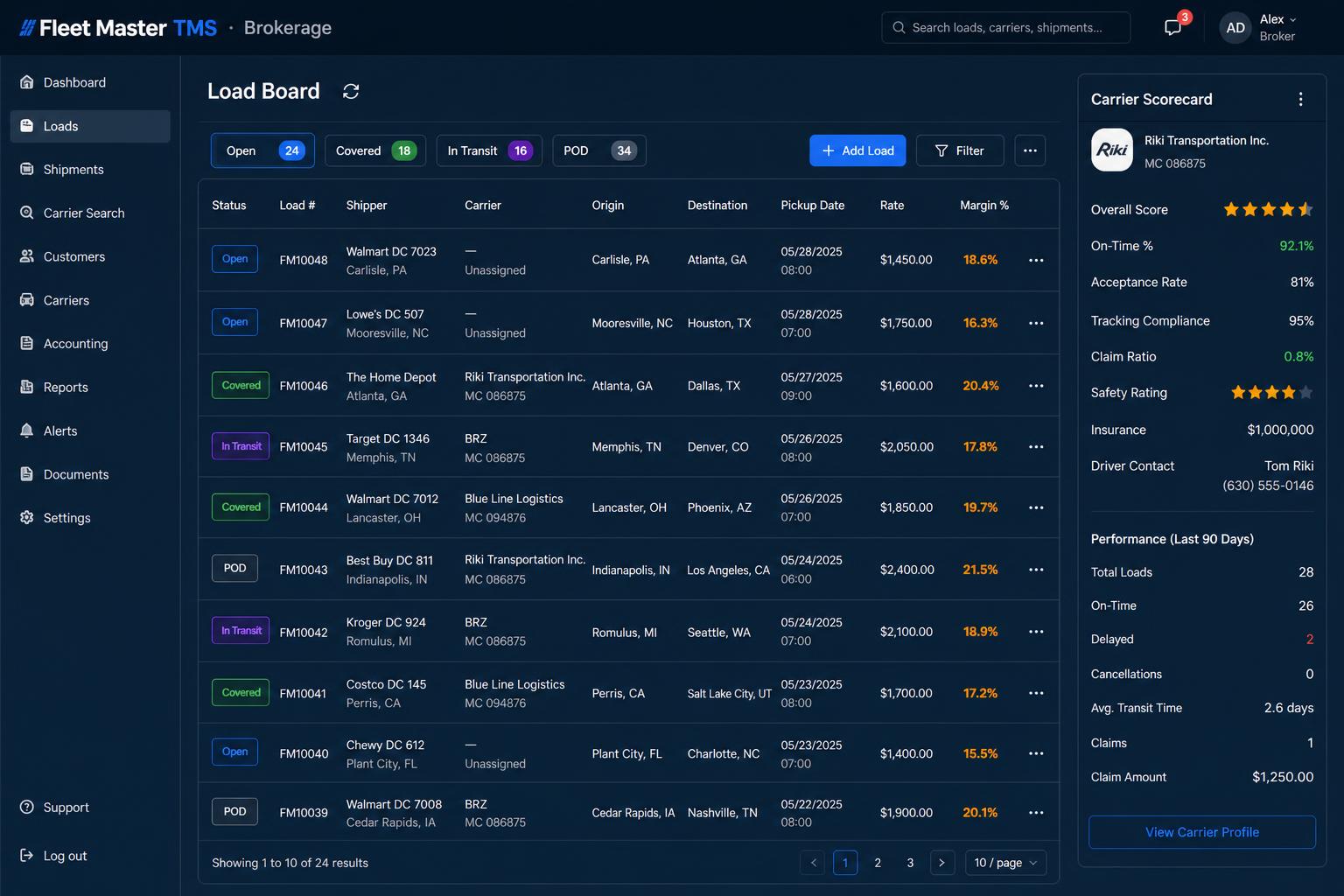The image size is (1344, 896).
Task: Open the Loads menu item in sidebar
Action: point(90,126)
